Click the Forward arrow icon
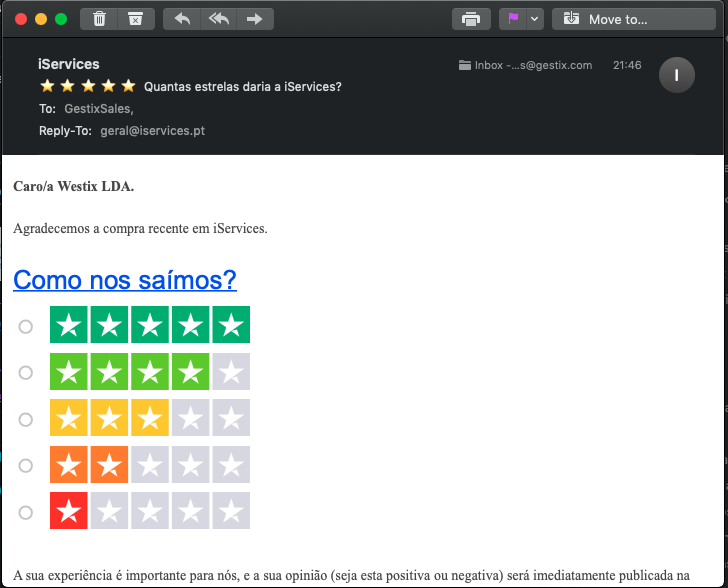The image size is (728, 588). pos(255,19)
